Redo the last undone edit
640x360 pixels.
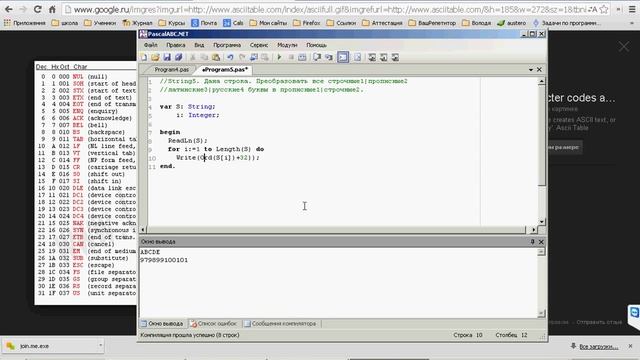pyautogui.click(x=242, y=58)
